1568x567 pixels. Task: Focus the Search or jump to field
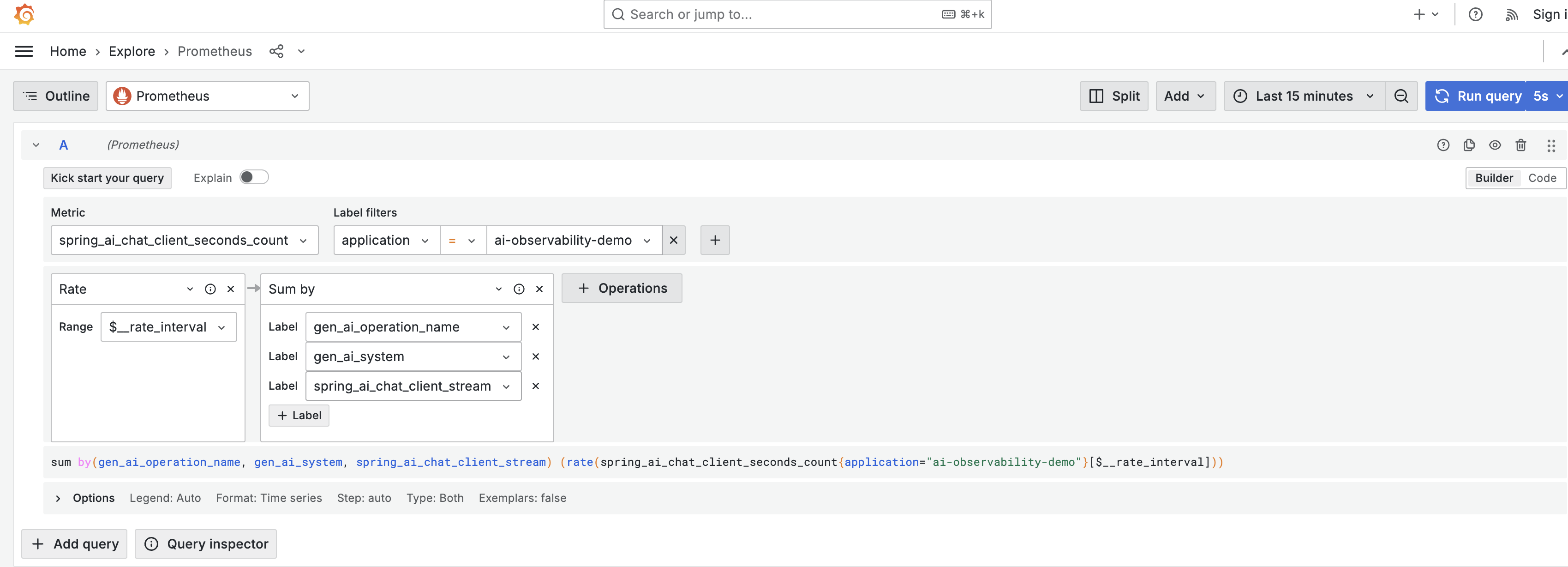797,14
